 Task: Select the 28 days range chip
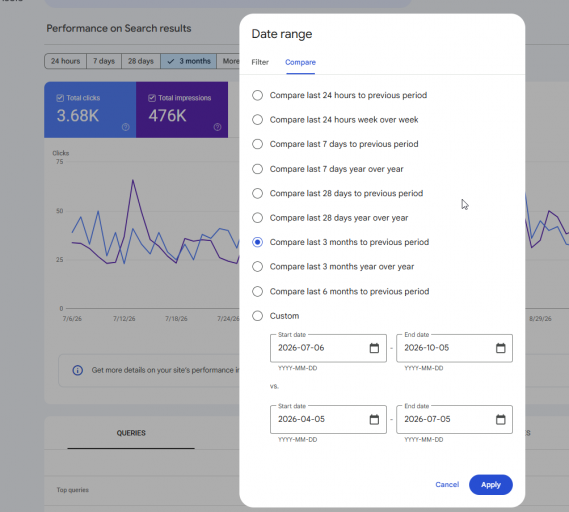(141, 61)
